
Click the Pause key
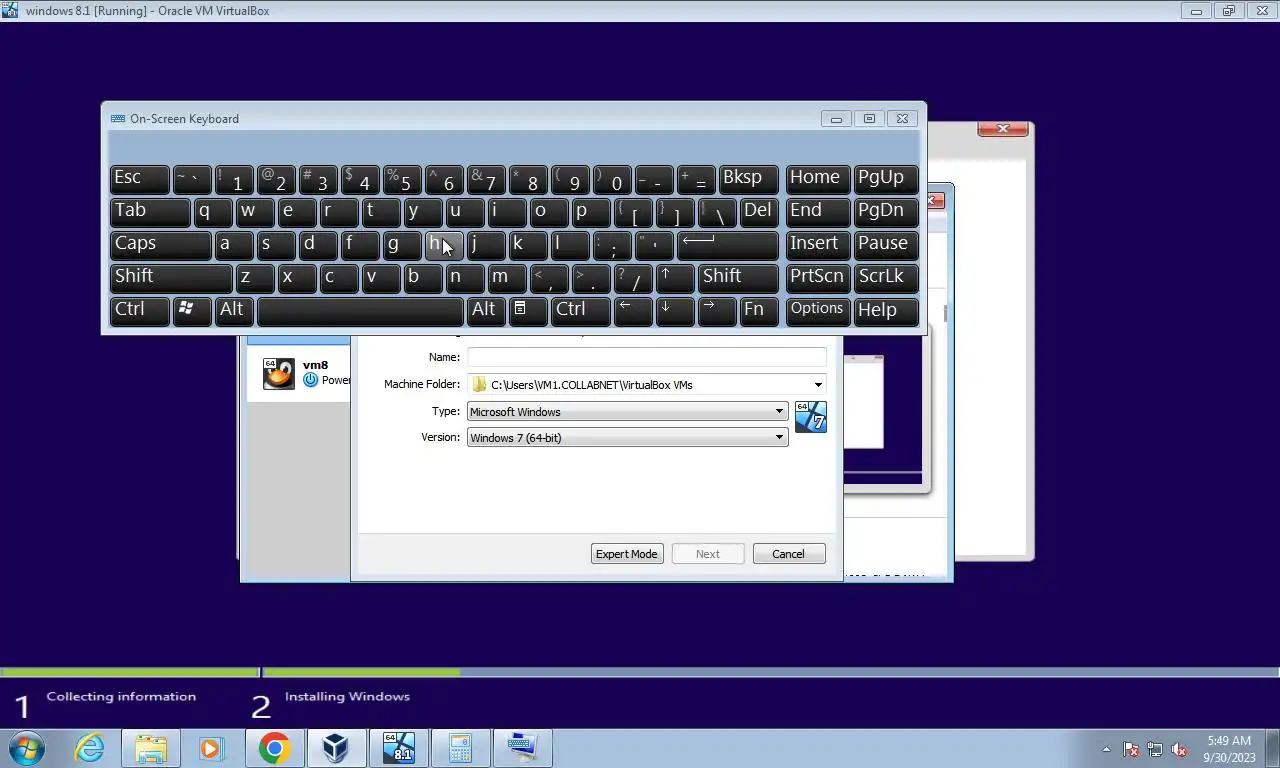[886, 245]
